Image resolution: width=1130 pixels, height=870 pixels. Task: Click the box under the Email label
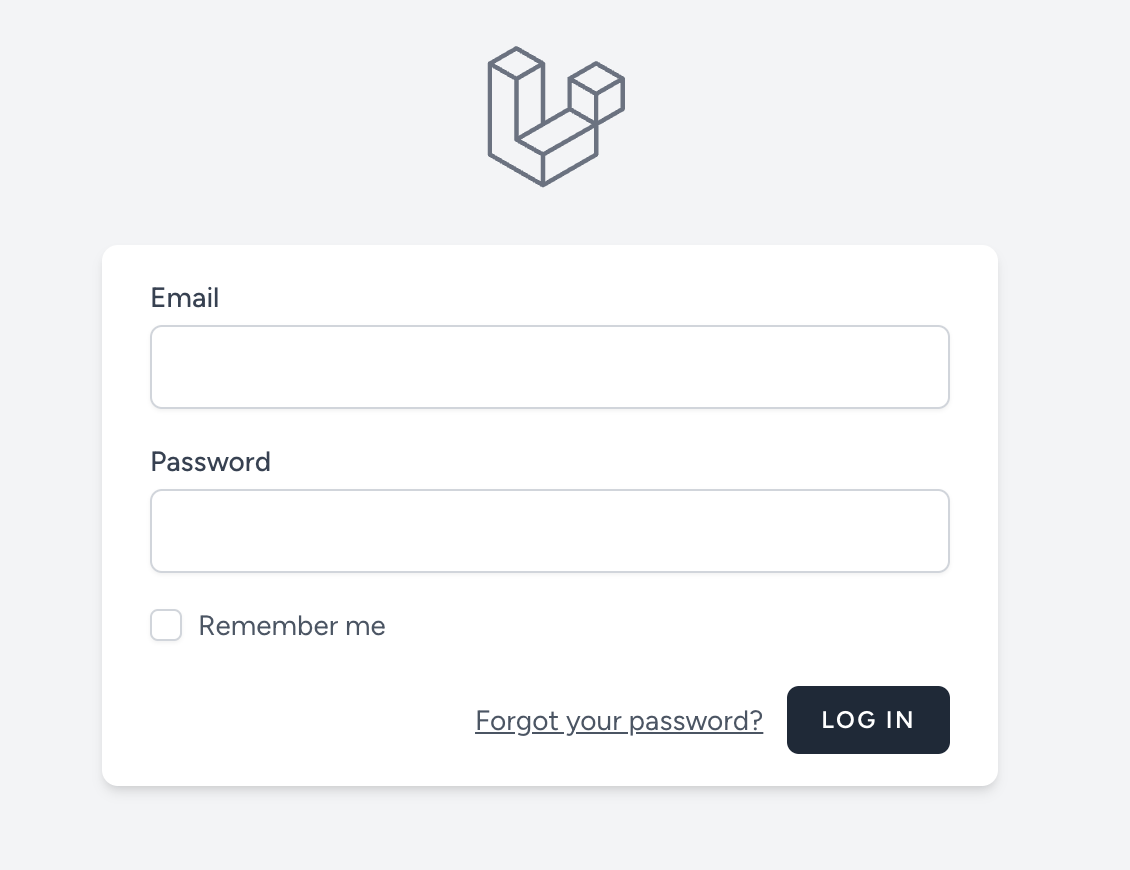click(x=549, y=367)
